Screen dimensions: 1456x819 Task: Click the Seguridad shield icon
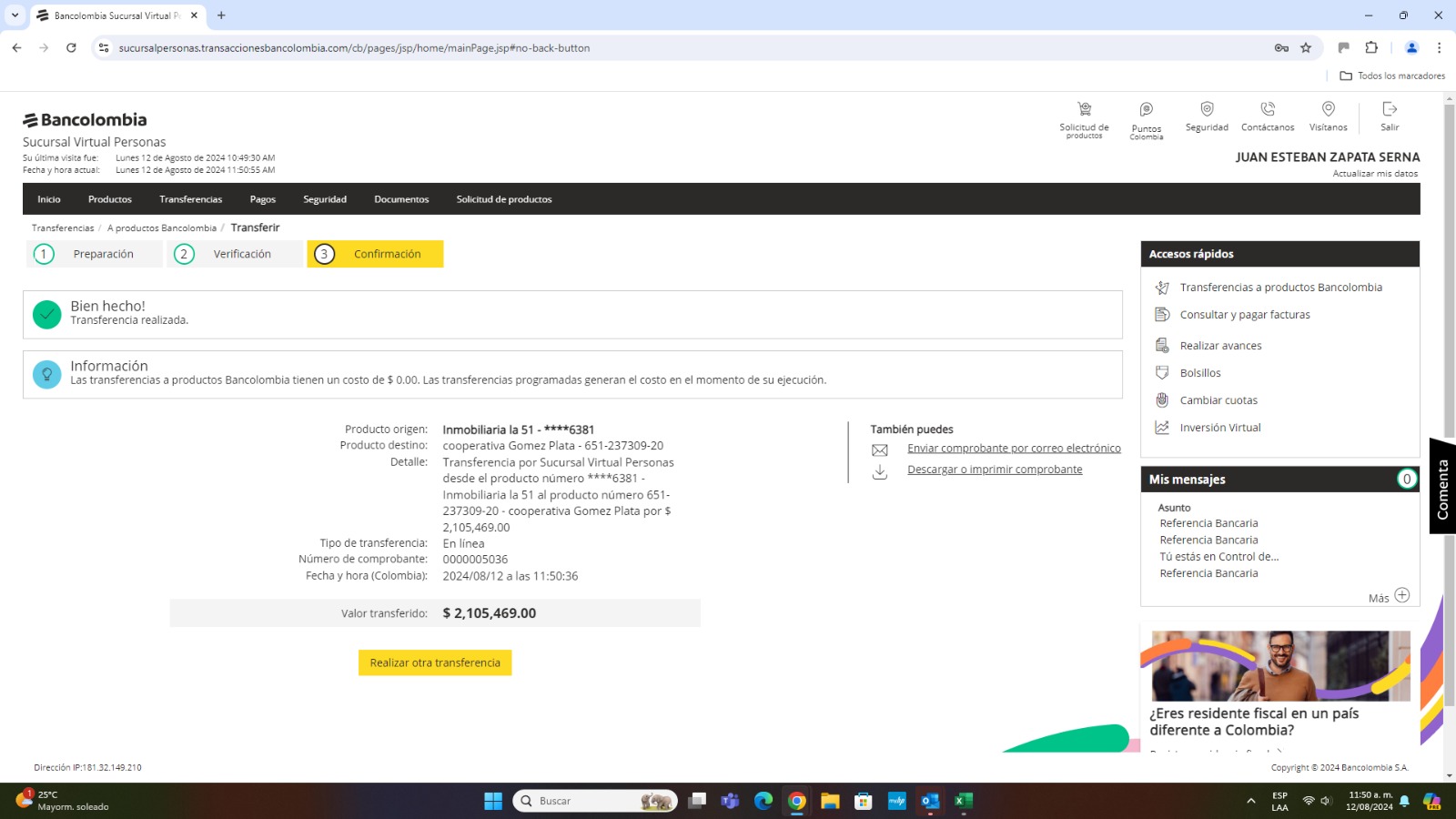pyautogui.click(x=1207, y=109)
